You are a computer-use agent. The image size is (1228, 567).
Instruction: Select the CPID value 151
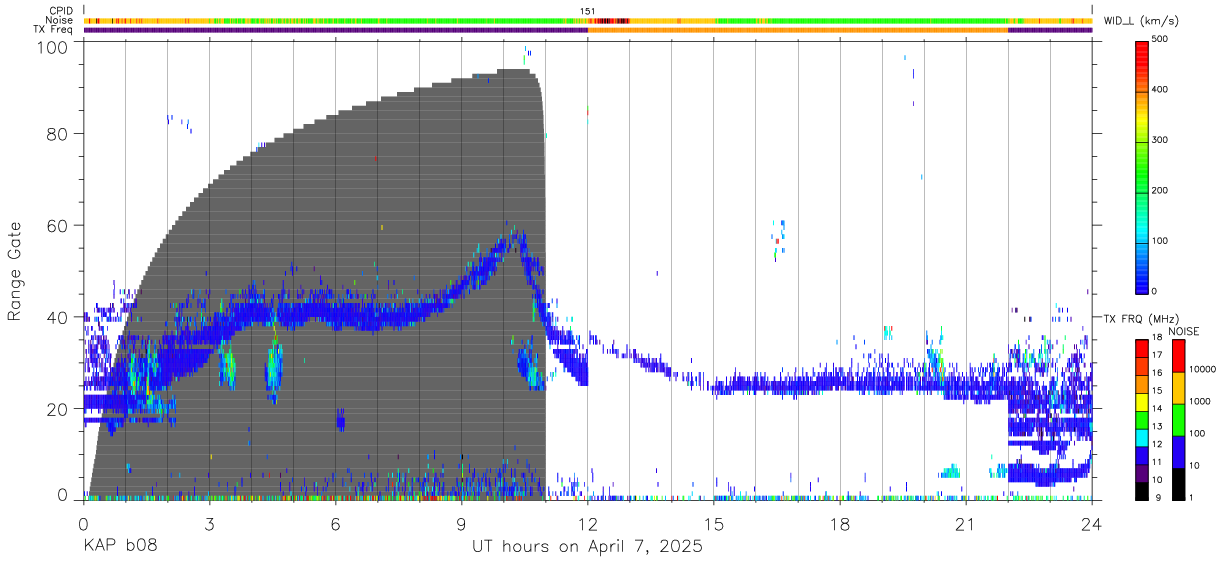tap(588, 11)
